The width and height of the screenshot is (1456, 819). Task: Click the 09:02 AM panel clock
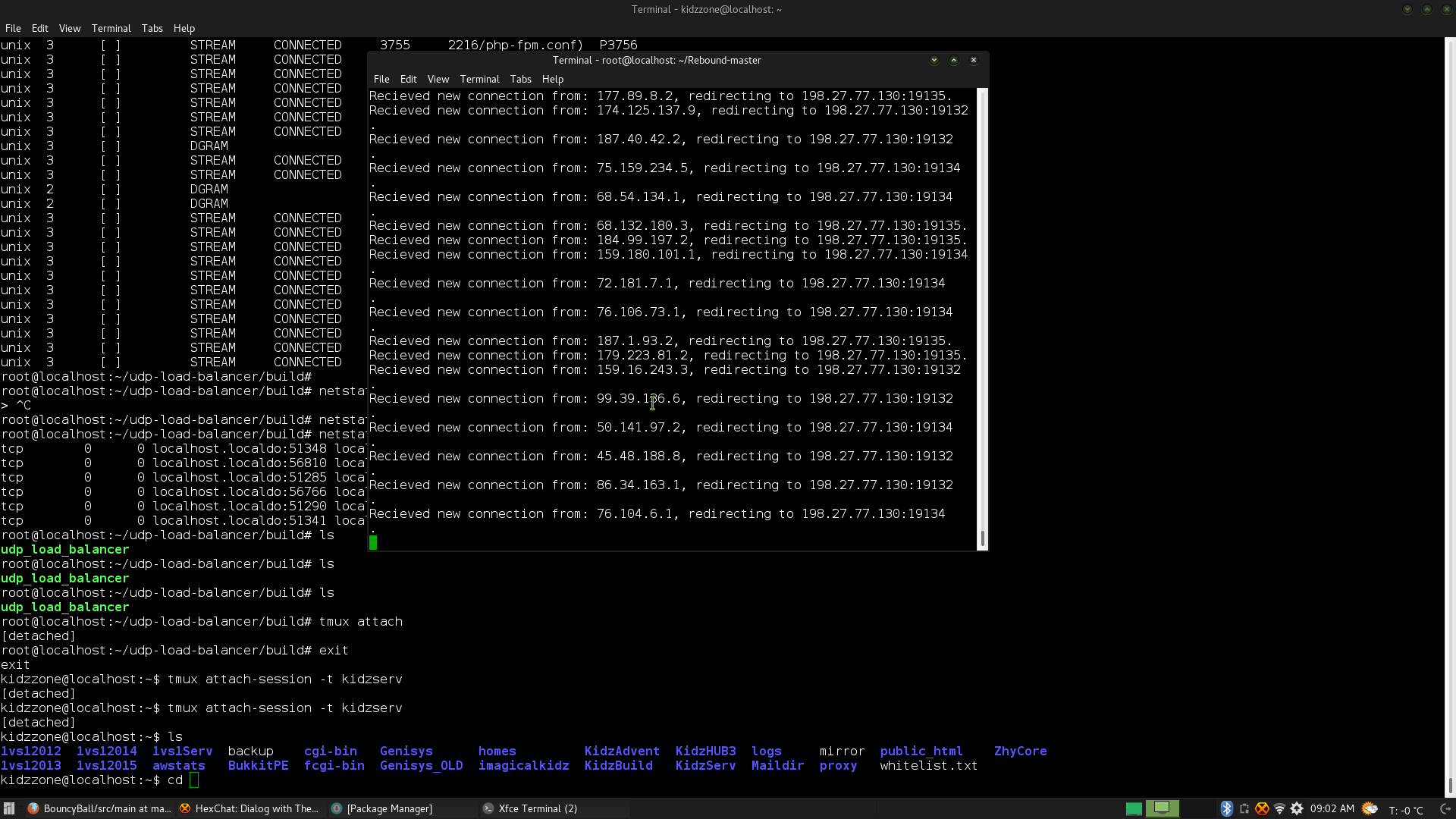coord(1332,808)
